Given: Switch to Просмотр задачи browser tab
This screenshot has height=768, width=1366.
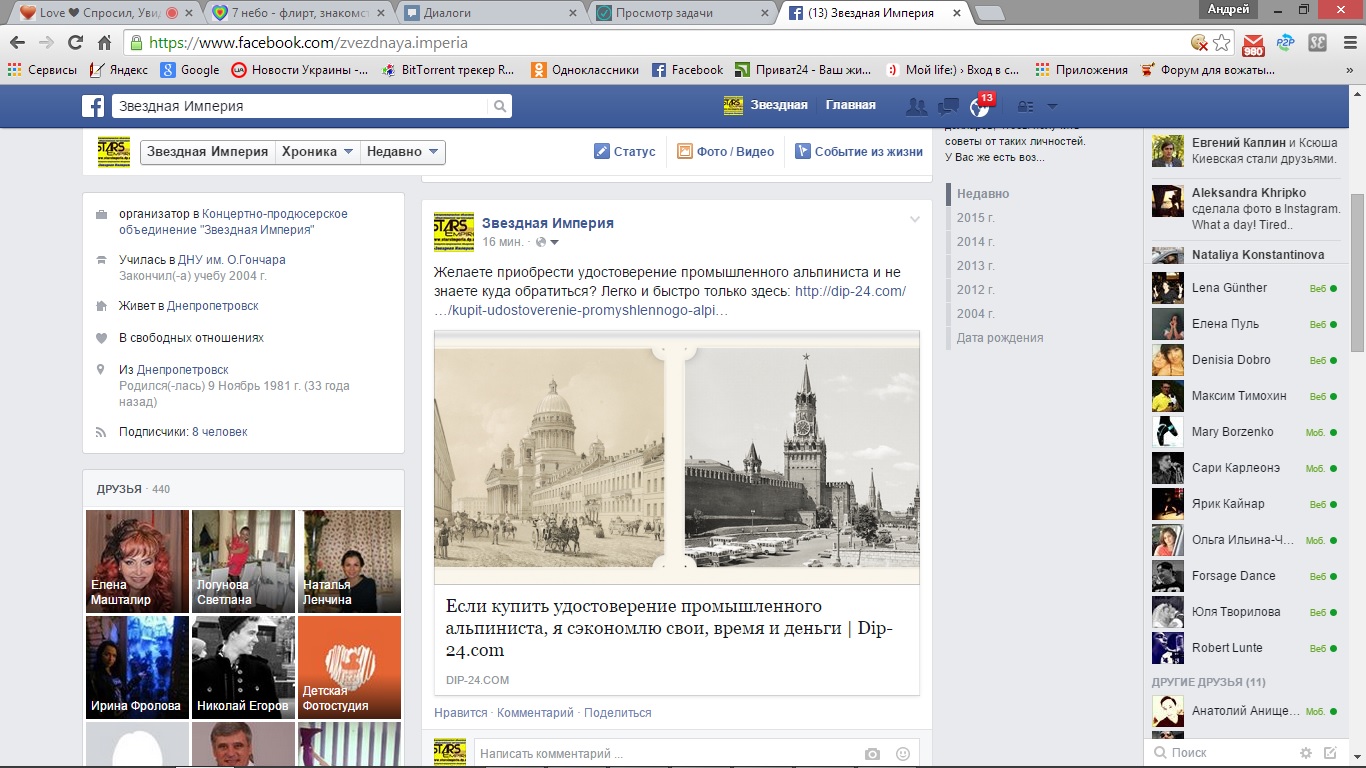Looking at the screenshot, I should click(682, 13).
